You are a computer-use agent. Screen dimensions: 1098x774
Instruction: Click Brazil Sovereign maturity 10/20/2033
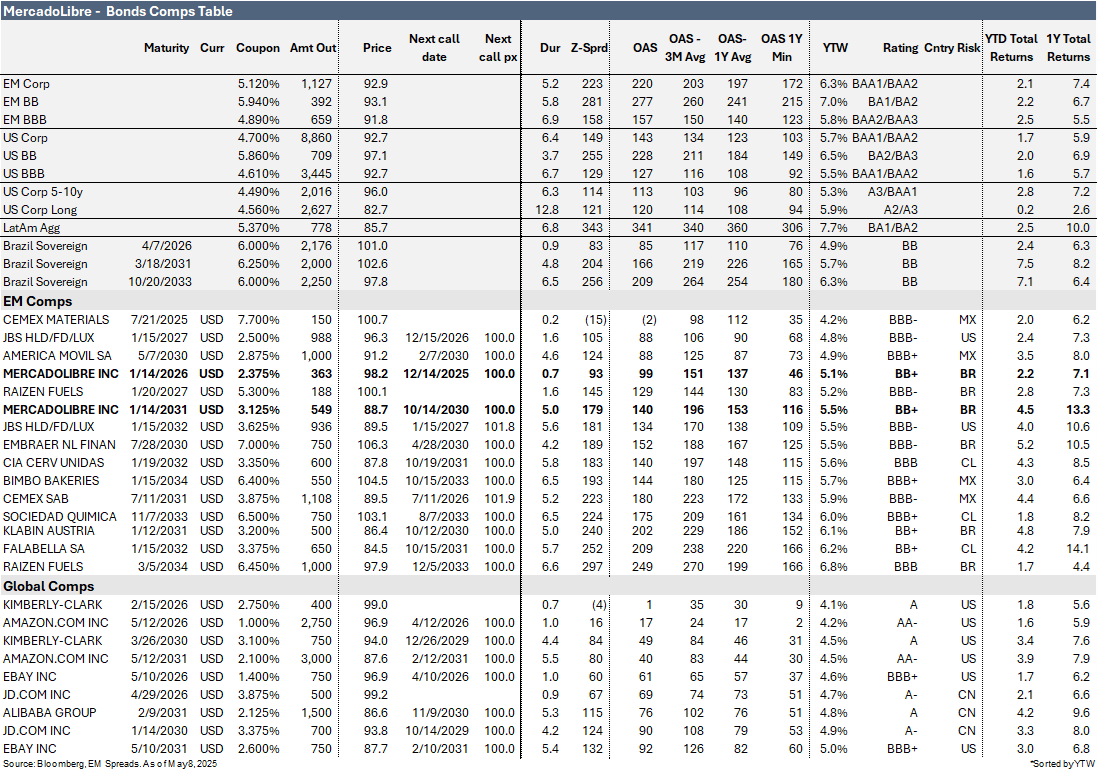point(160,282)
